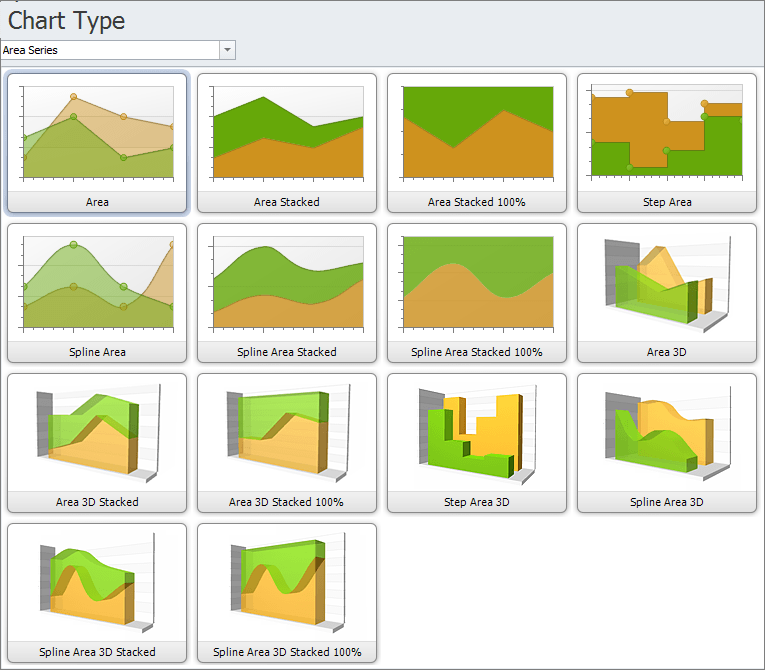Screen dimensions: 765x670
Task: Open the Area Series dropdown arrow
Action: [x=228, y=50]
